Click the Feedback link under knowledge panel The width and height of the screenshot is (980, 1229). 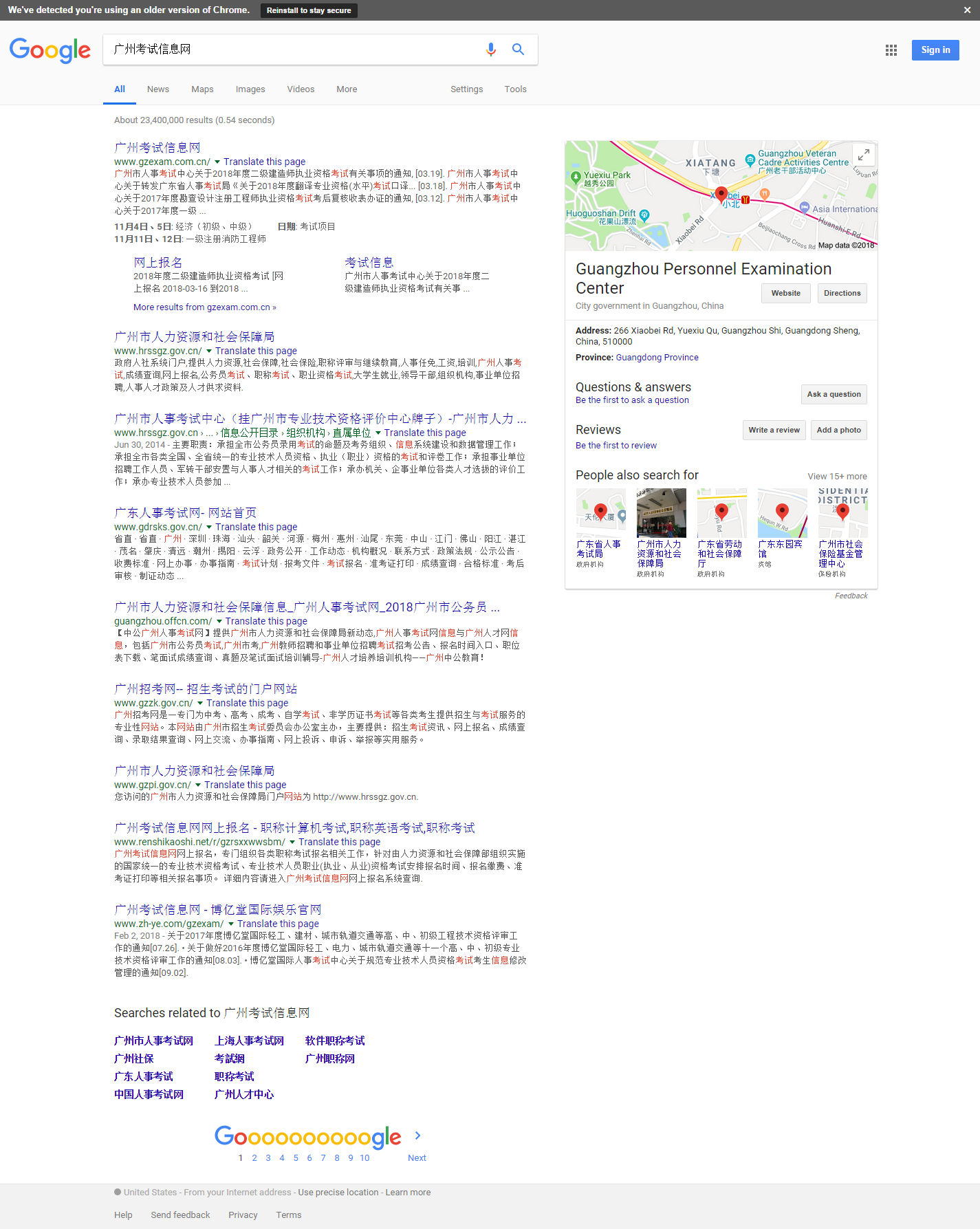(x=851, y=596)
